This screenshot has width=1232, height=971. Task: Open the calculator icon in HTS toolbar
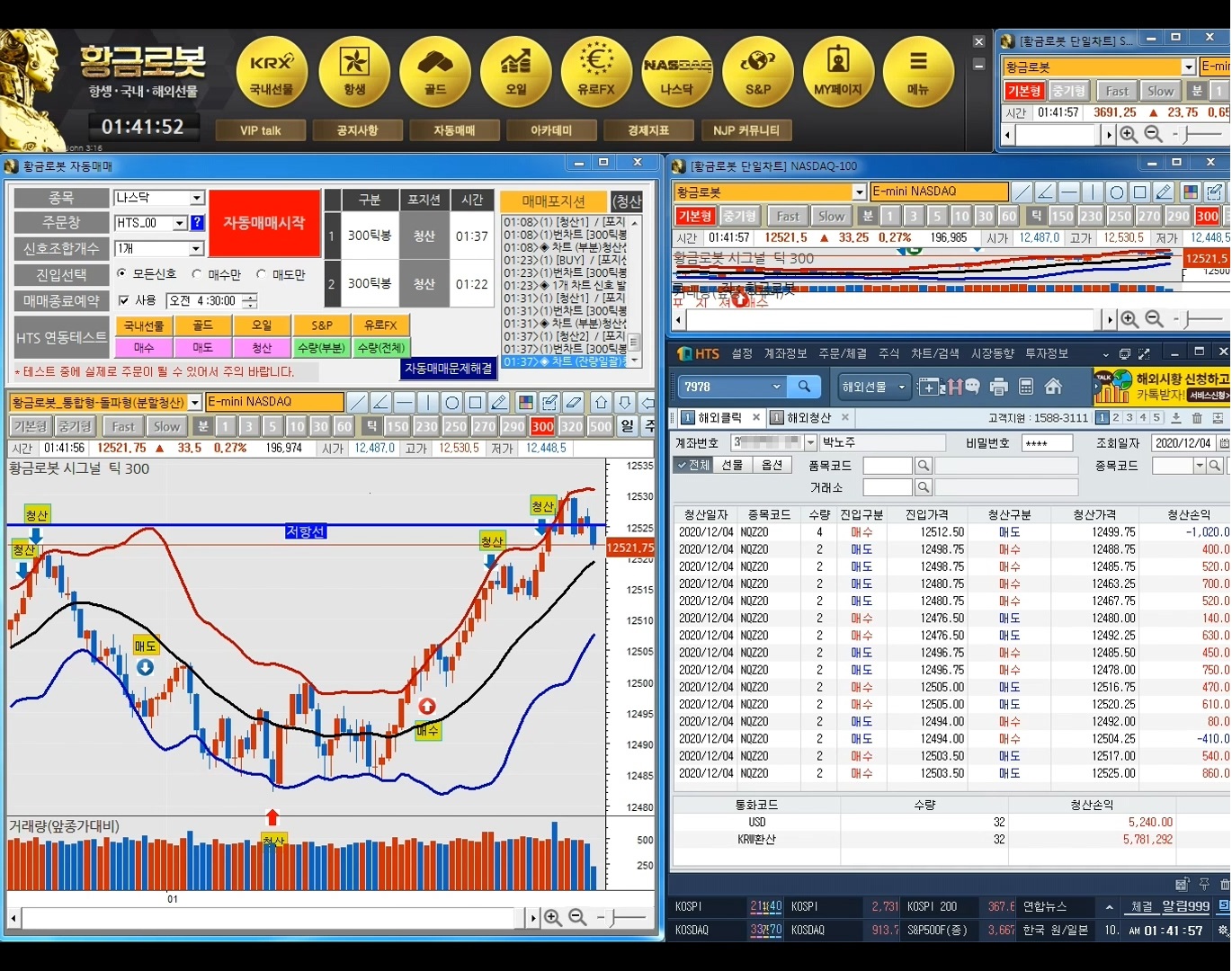click(x=1026, y=387)
